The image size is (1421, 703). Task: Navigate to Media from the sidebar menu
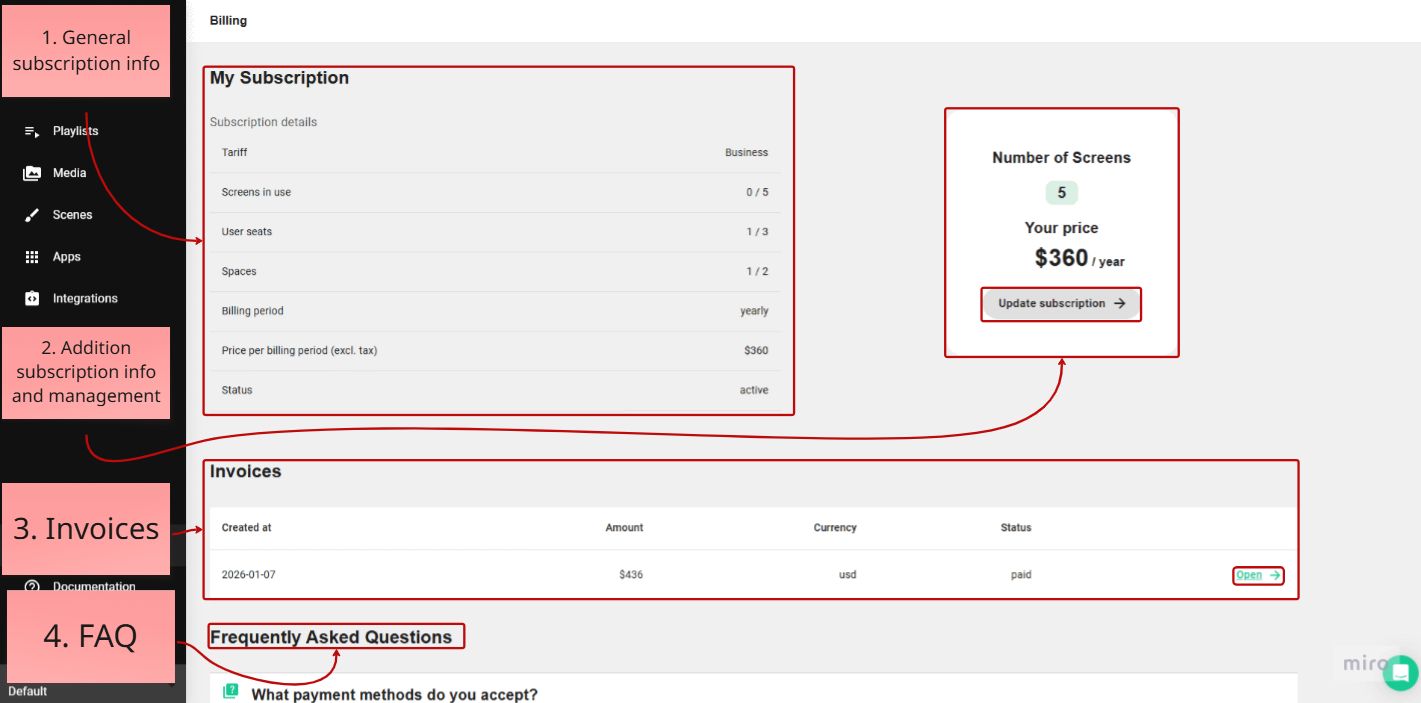72,172
